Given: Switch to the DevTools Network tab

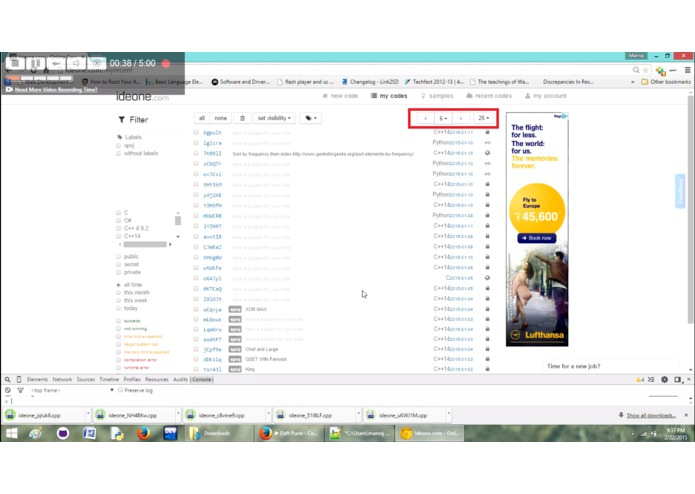Looking at the screenshot, I should (x=62, y=380).
